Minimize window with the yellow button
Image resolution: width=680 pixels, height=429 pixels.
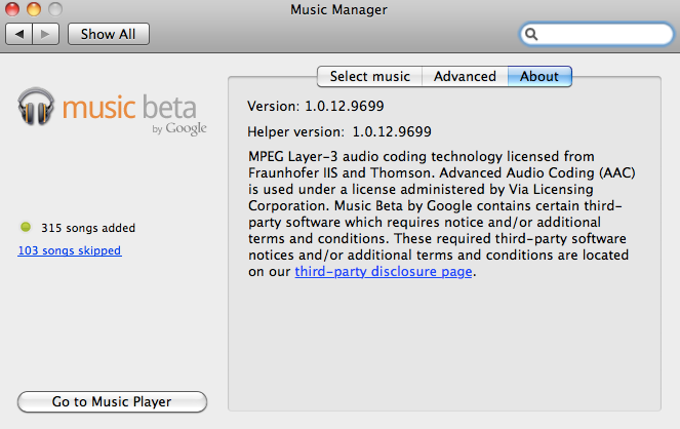tap(34, 9)
